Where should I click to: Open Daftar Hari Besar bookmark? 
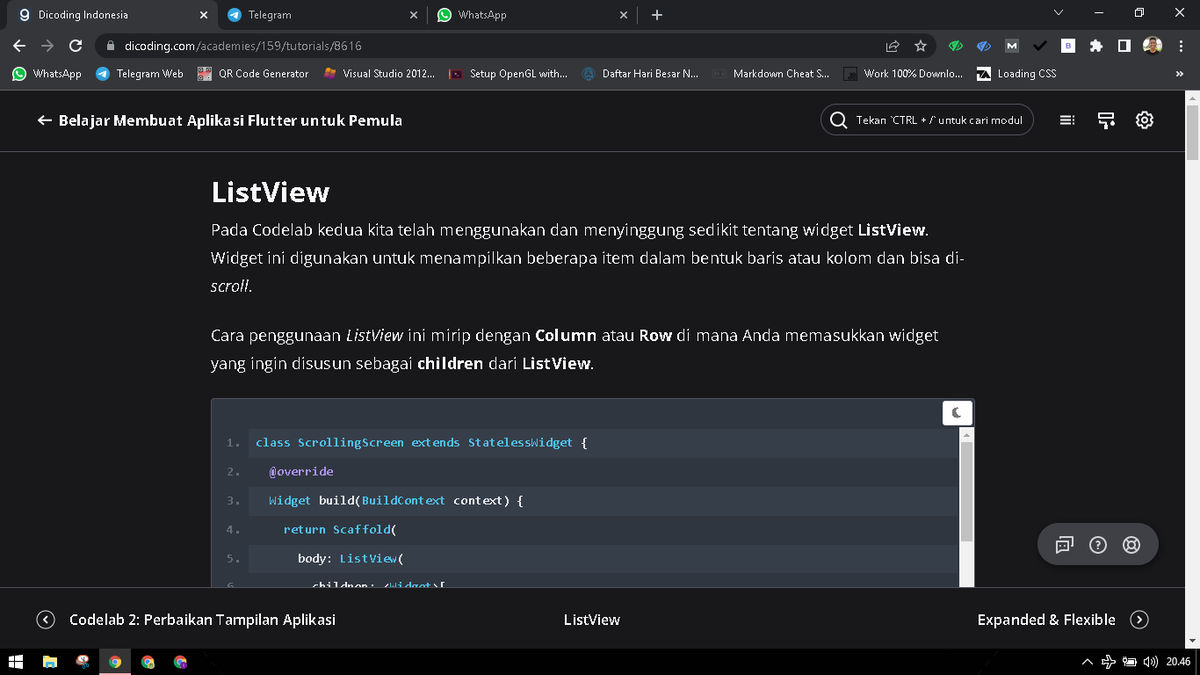point(641,73)
